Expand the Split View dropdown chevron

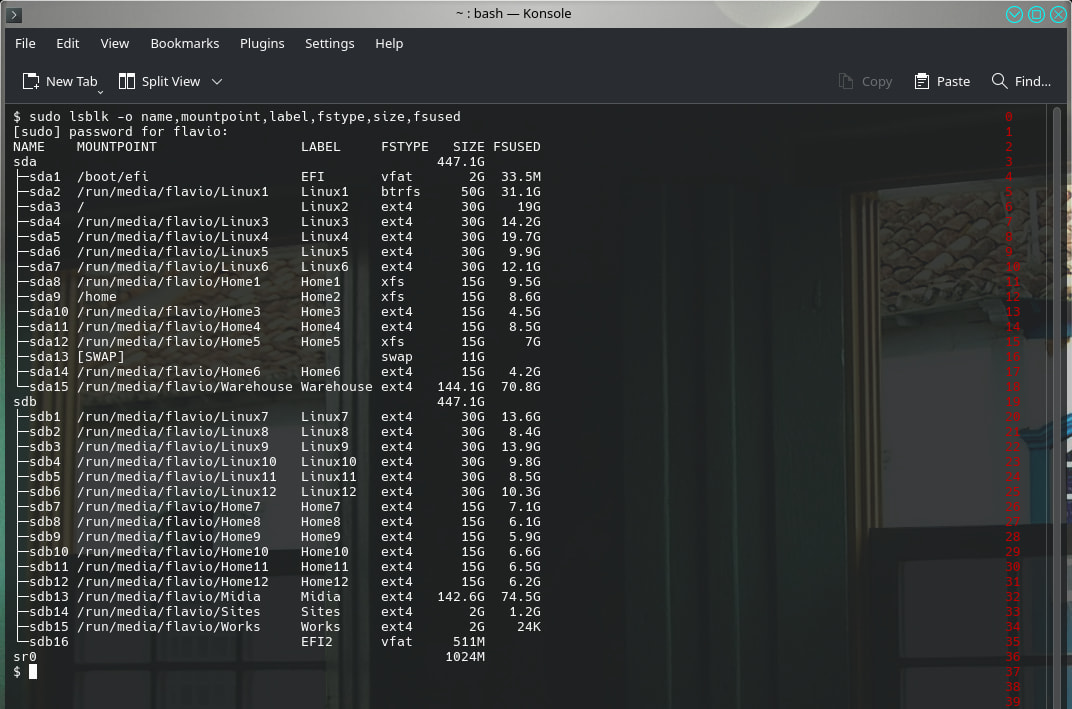[217, 81]
